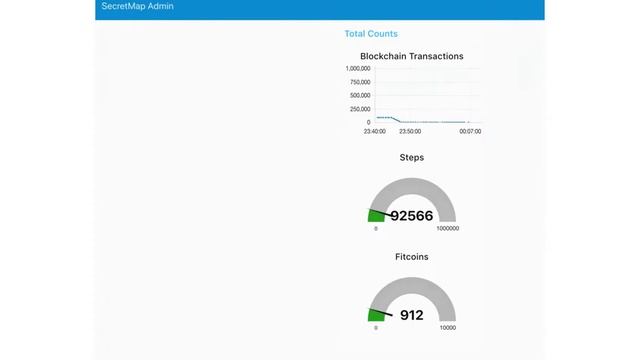This screenshot has height=360, width=640.
Task: Click the 500,000 y-axis label
Action: click(360, 96)
